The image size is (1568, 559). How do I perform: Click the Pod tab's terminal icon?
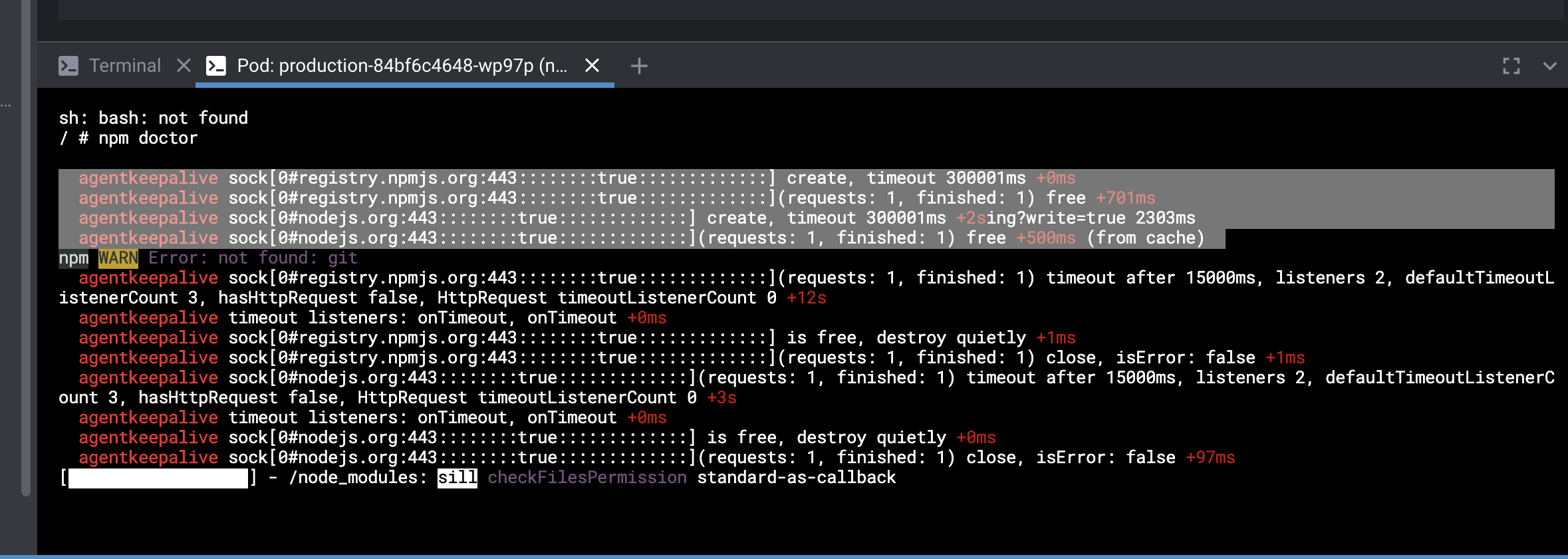pos(216,65)
